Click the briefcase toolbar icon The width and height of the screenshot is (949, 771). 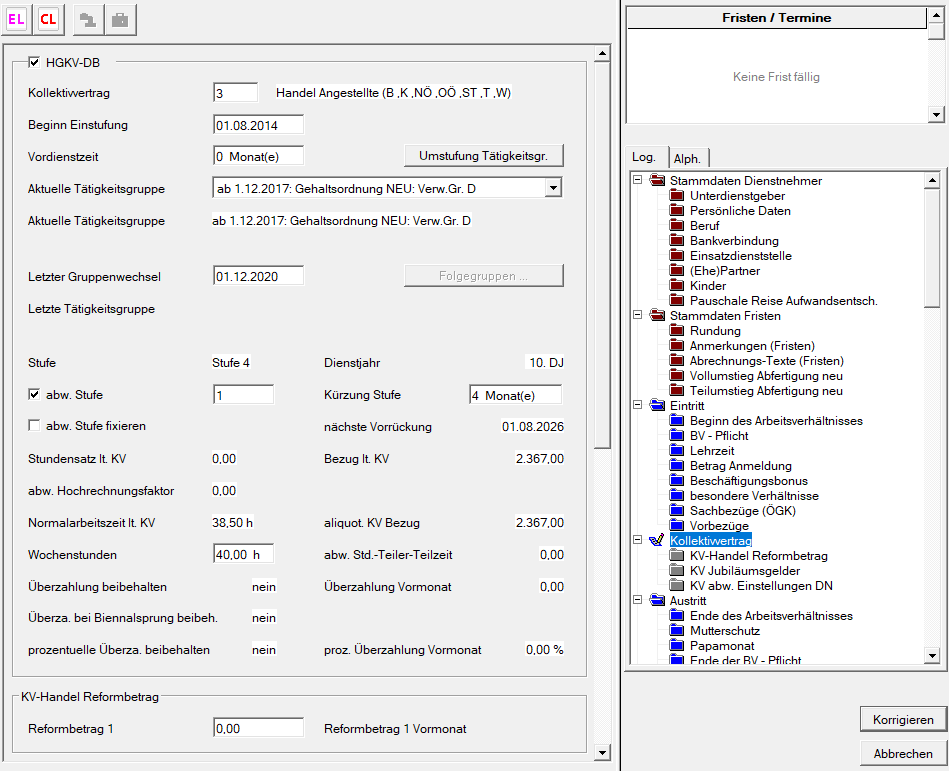119,19
